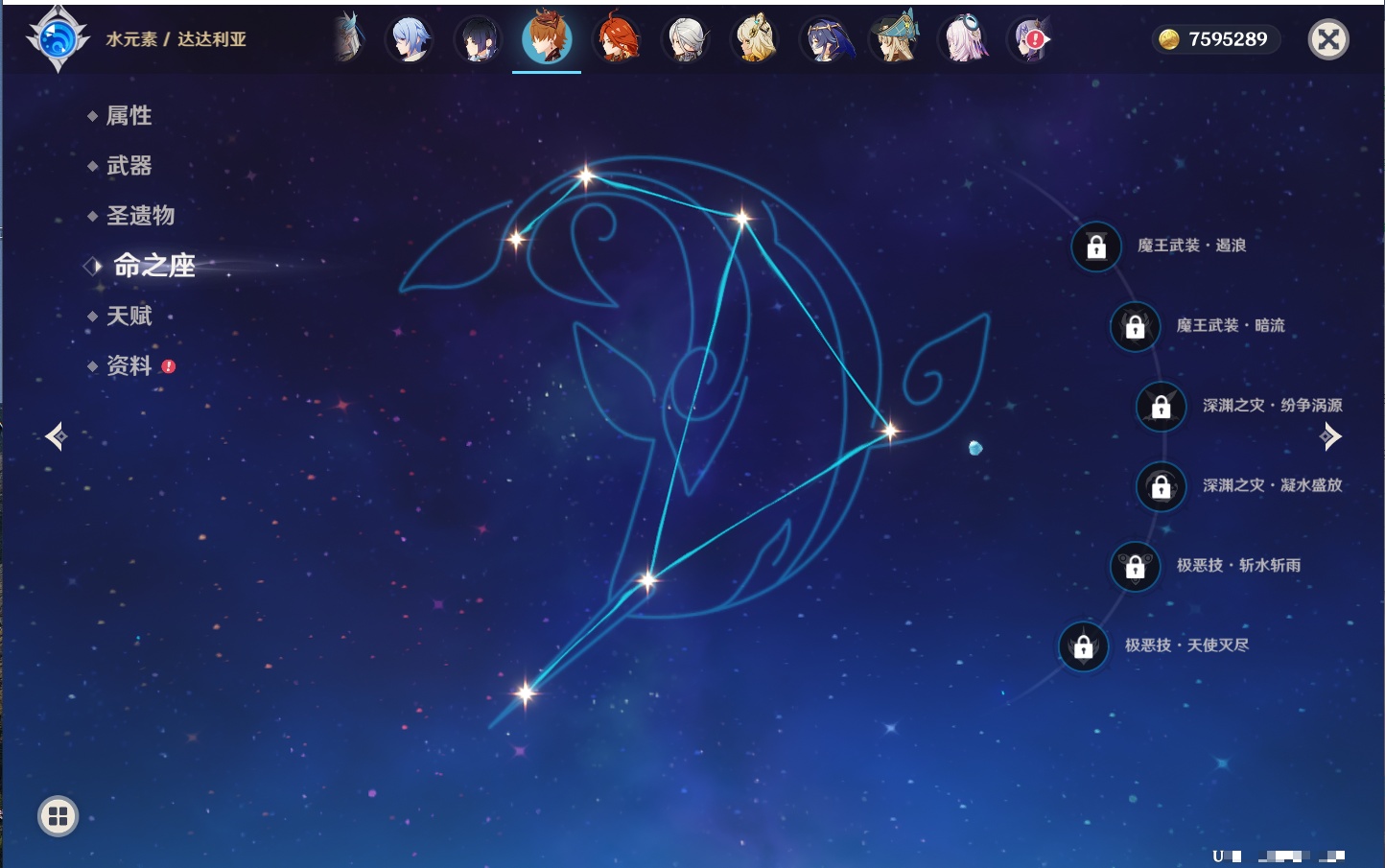Image resolution: width=1385 pixels, height=868 pixels.
Task: Select the blonde character with gold hair ornament
Action: click(755, 39)
